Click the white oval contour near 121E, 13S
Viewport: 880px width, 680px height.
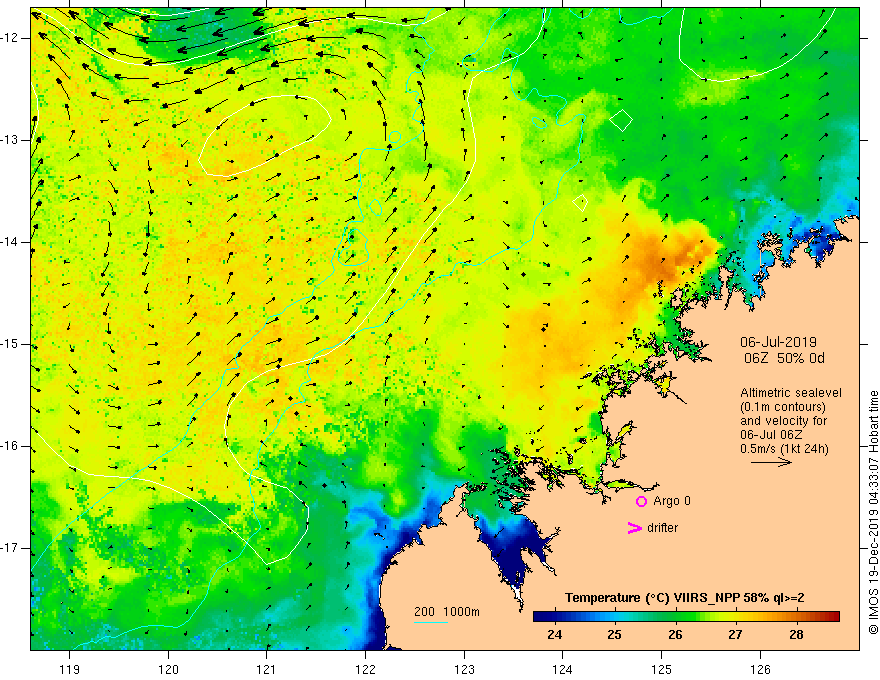[265, 136]
